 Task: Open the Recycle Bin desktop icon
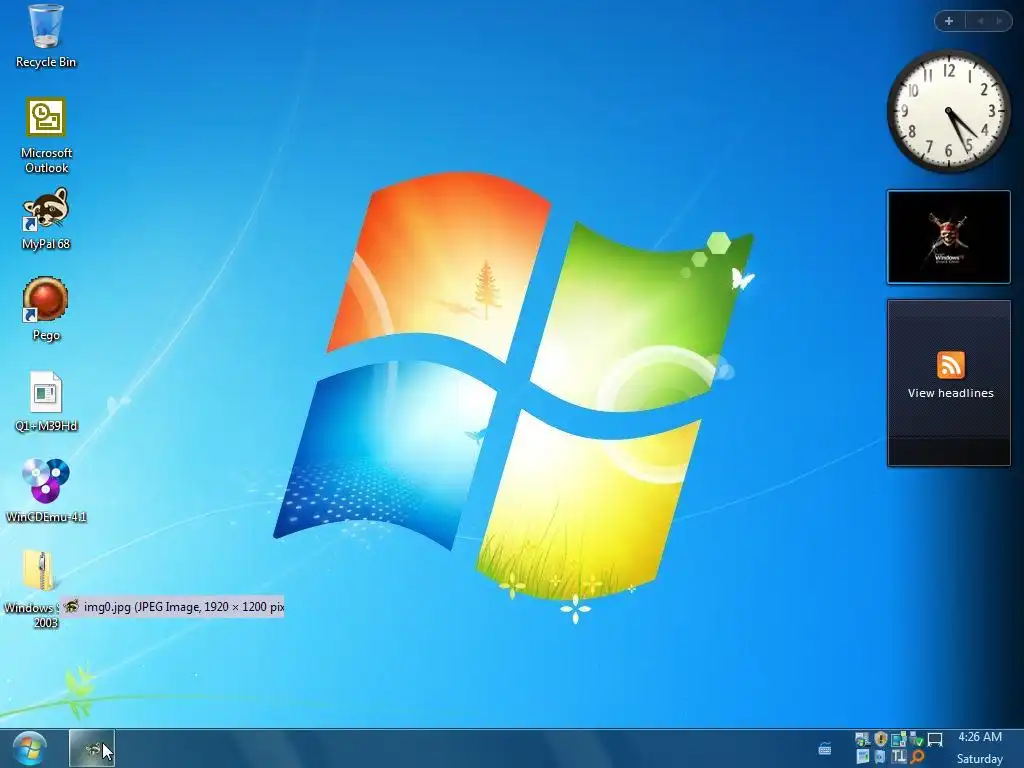tap(46, 36)
